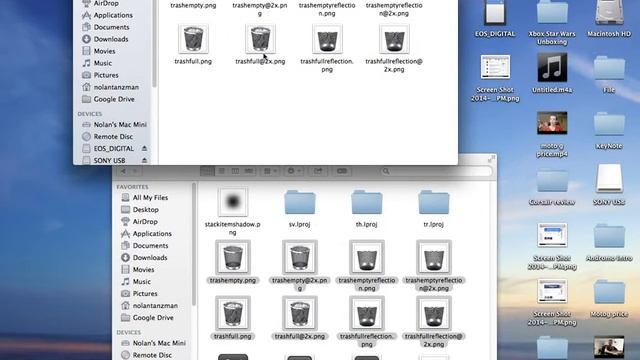
Task: Select trashemptyreflection.png icon in lower Finder window
Action: tap(367, 257)
